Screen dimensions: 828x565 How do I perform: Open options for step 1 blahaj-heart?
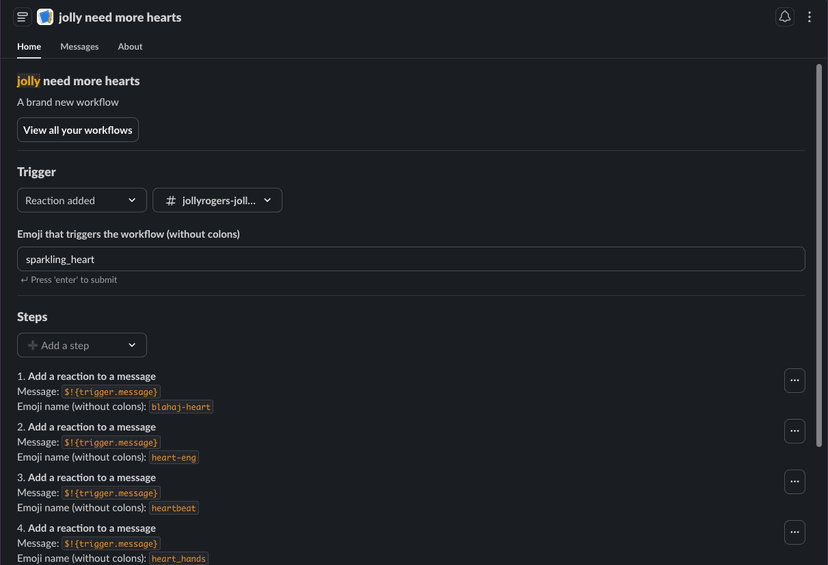click(794, 380)
